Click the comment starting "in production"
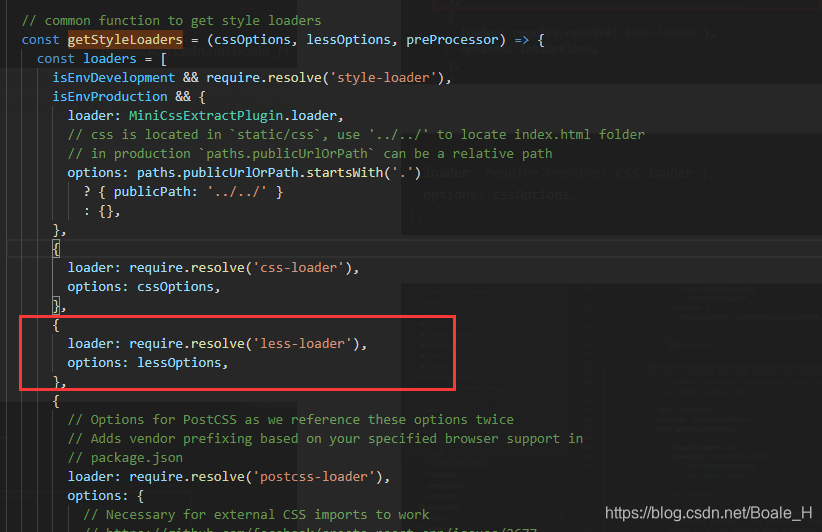822x532 pixels. tap(310, 154)
